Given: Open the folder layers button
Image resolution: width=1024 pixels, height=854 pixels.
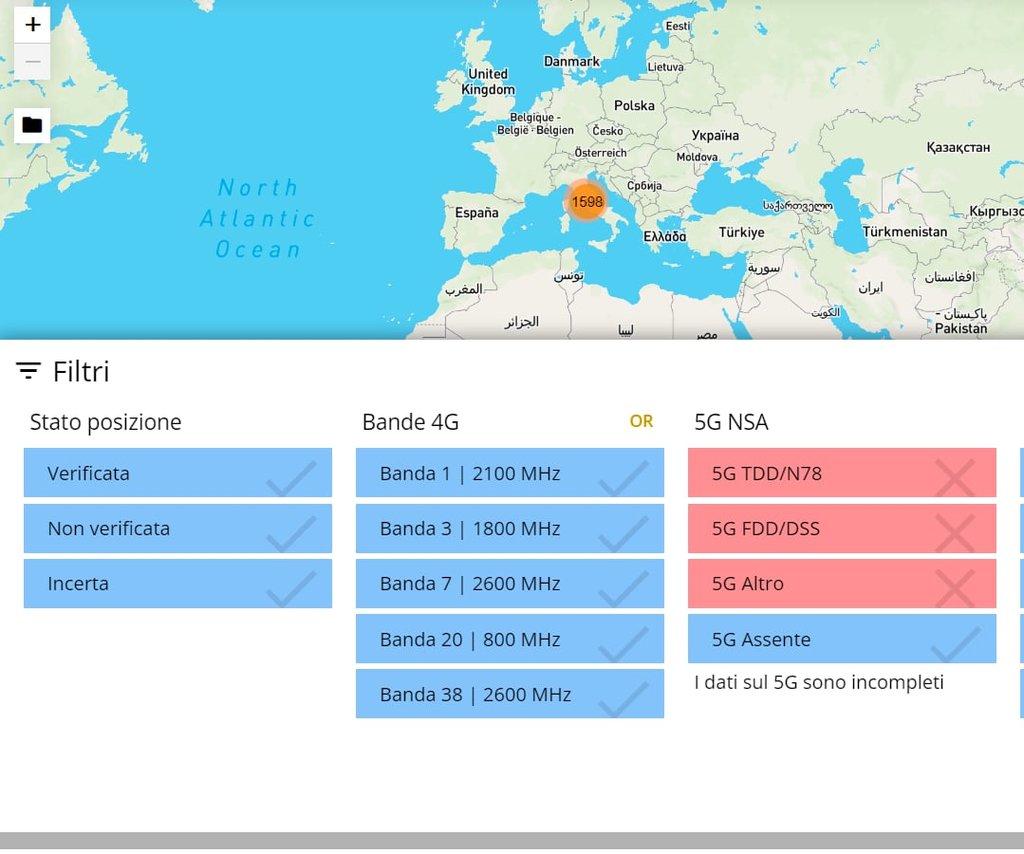Looking at the screenshot, I should pyautogui.click(x=32, y=125).
